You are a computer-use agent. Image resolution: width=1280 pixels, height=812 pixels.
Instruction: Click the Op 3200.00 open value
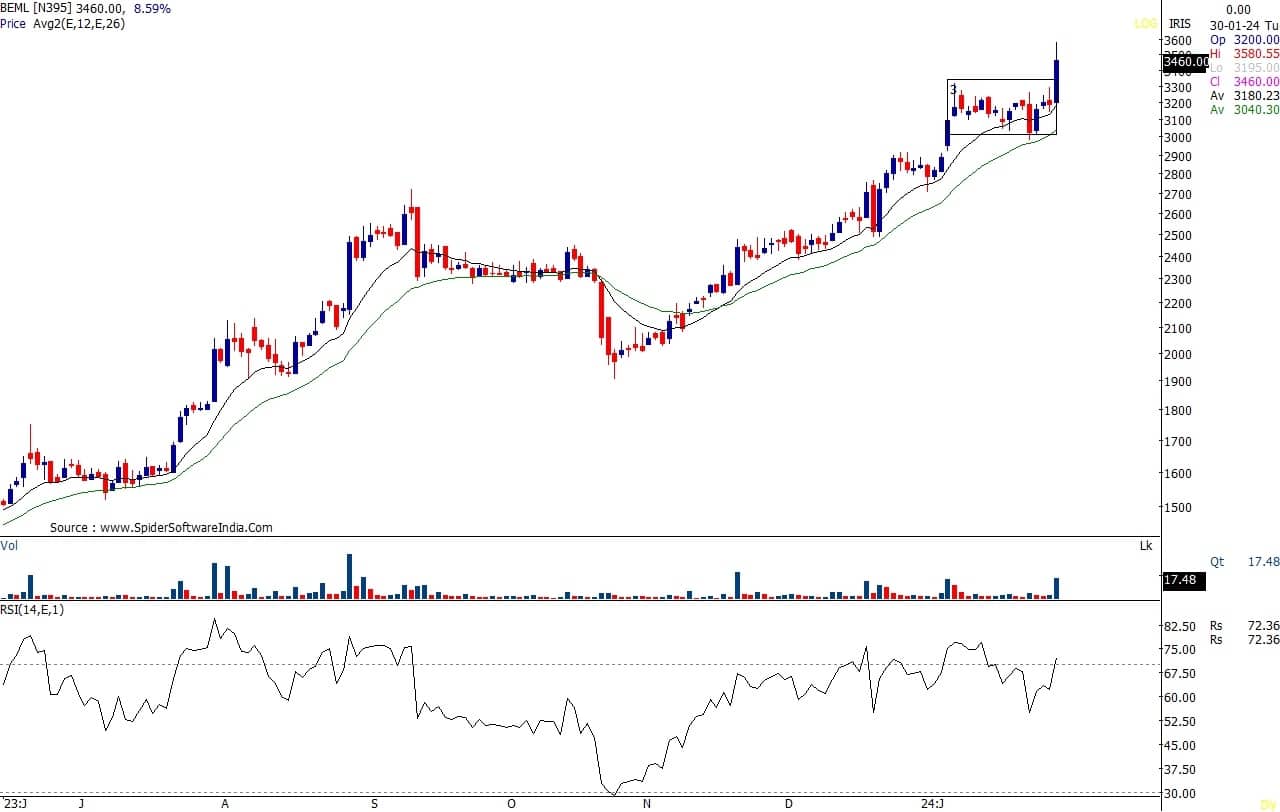point(1244,40)
